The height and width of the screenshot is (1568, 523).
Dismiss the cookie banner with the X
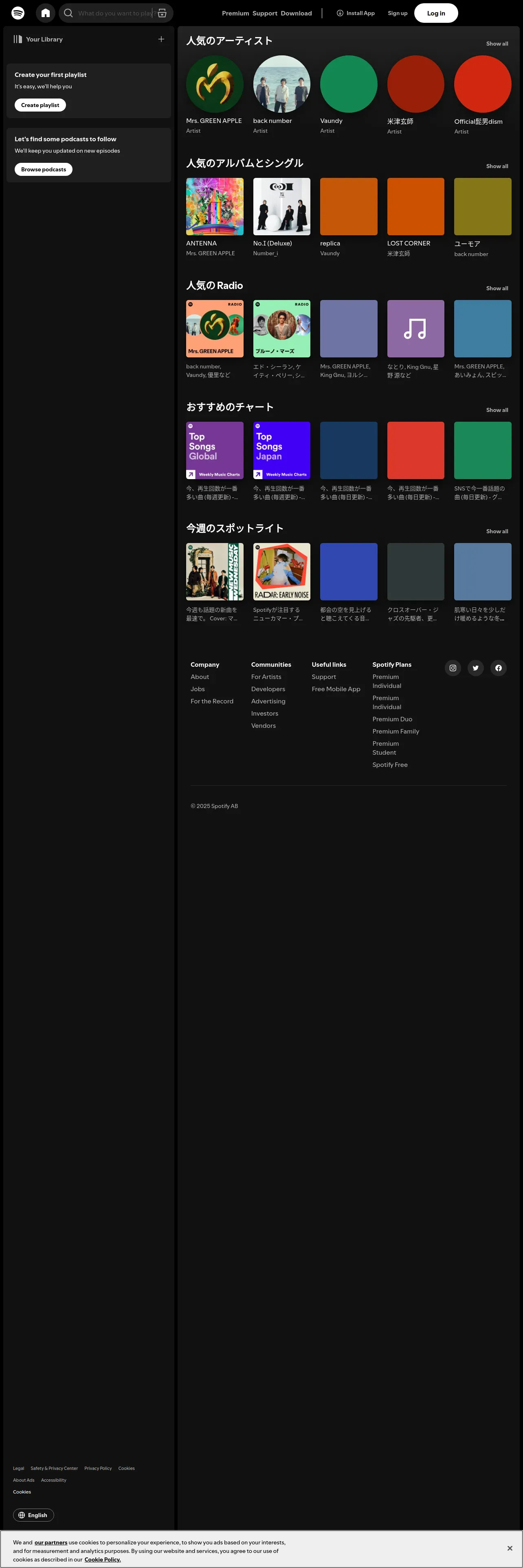click(510, 1548)
